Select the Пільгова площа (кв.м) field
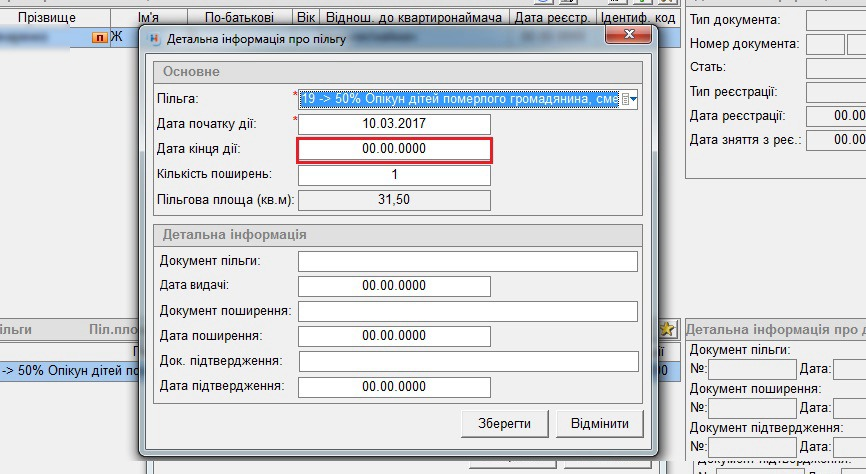The height and width of the screenshot is (474, 866). (x=394, y=200)
